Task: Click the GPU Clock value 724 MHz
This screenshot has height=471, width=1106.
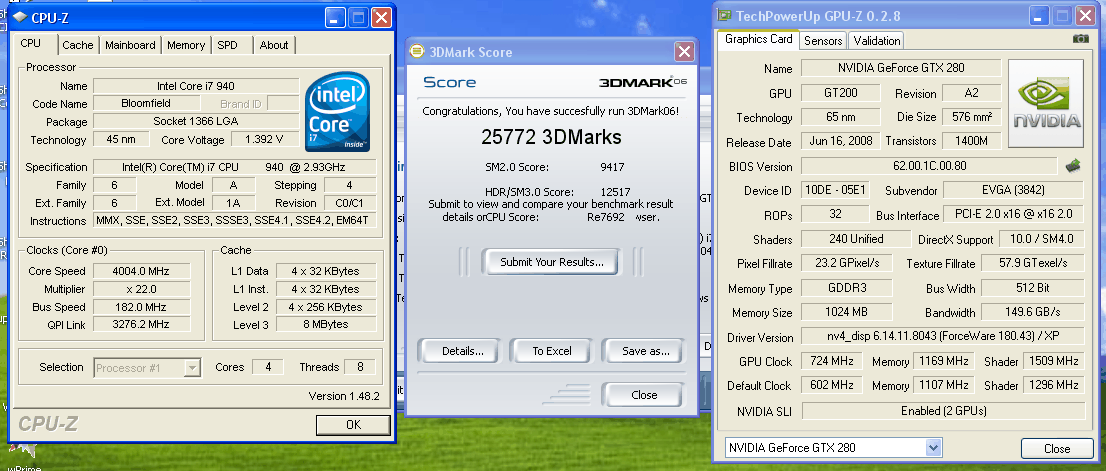Action: 831,362
